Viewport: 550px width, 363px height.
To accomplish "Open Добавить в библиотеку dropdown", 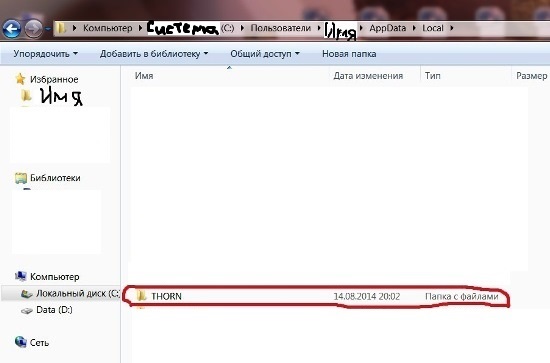I will [x=154, y=54].
